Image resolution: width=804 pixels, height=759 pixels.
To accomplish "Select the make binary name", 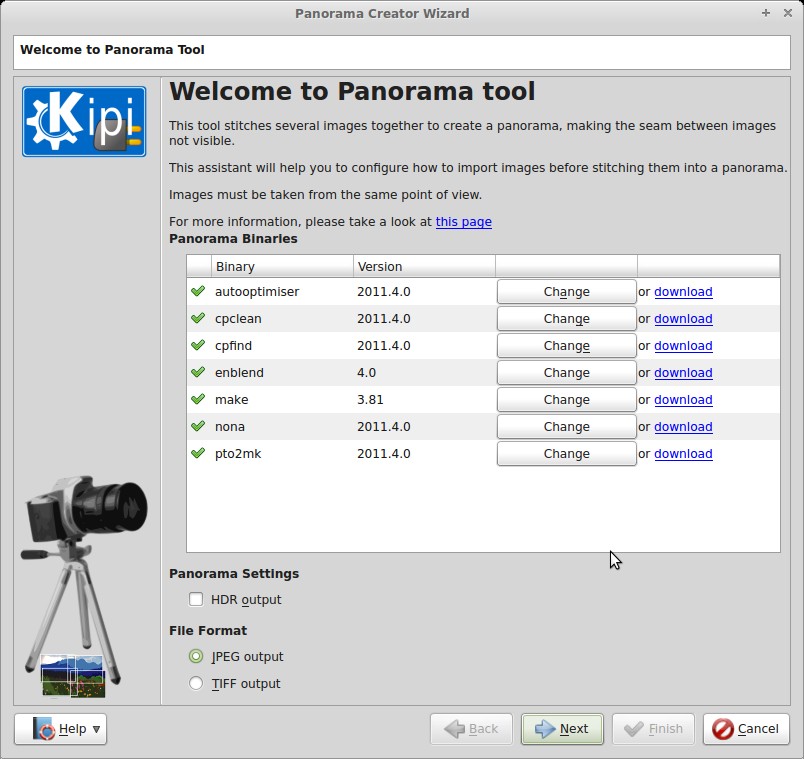I will [231, 400].
